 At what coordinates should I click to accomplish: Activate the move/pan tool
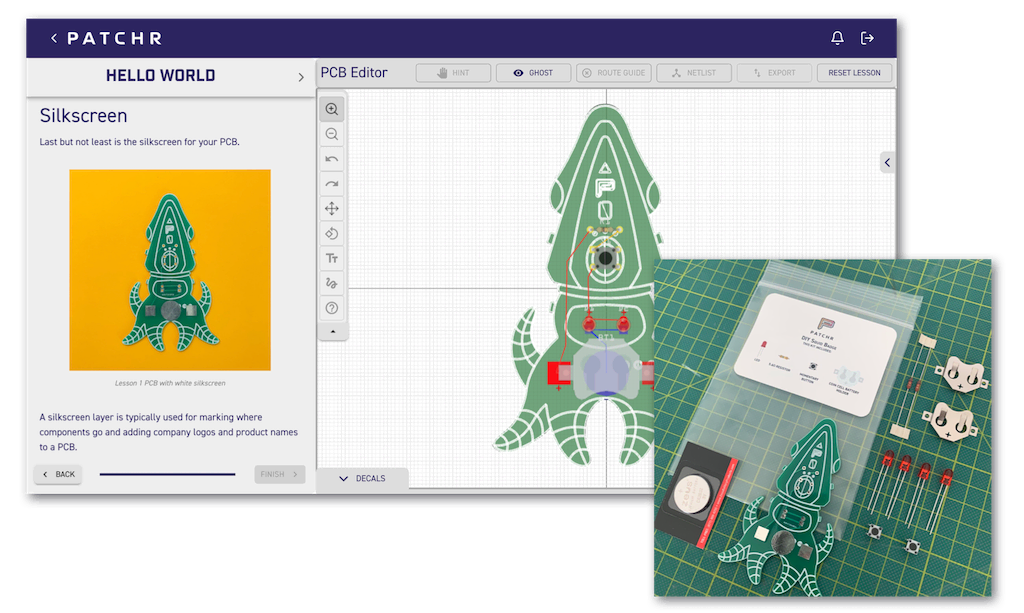tap(332, 209)
